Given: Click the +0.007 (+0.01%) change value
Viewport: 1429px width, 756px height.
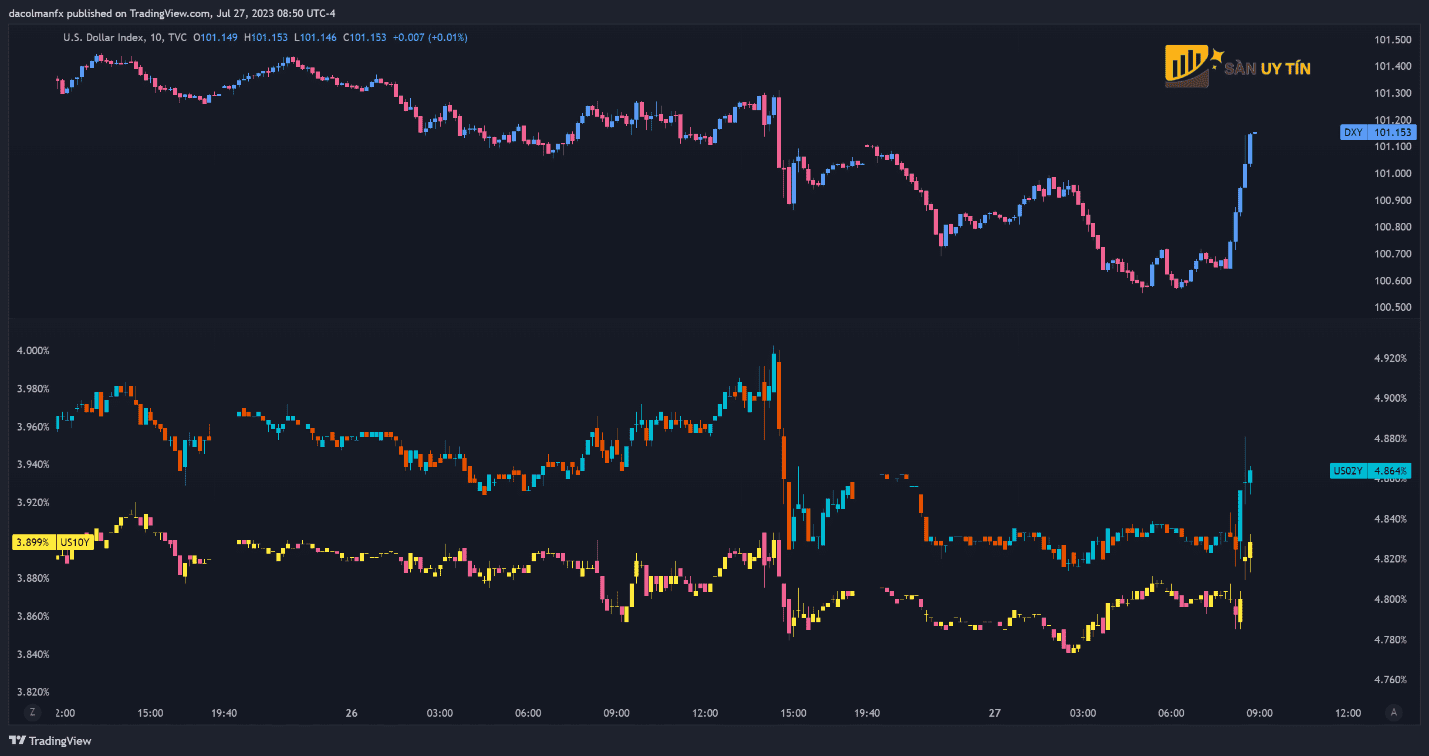Looking at the screenshot, I should point(430,37).
